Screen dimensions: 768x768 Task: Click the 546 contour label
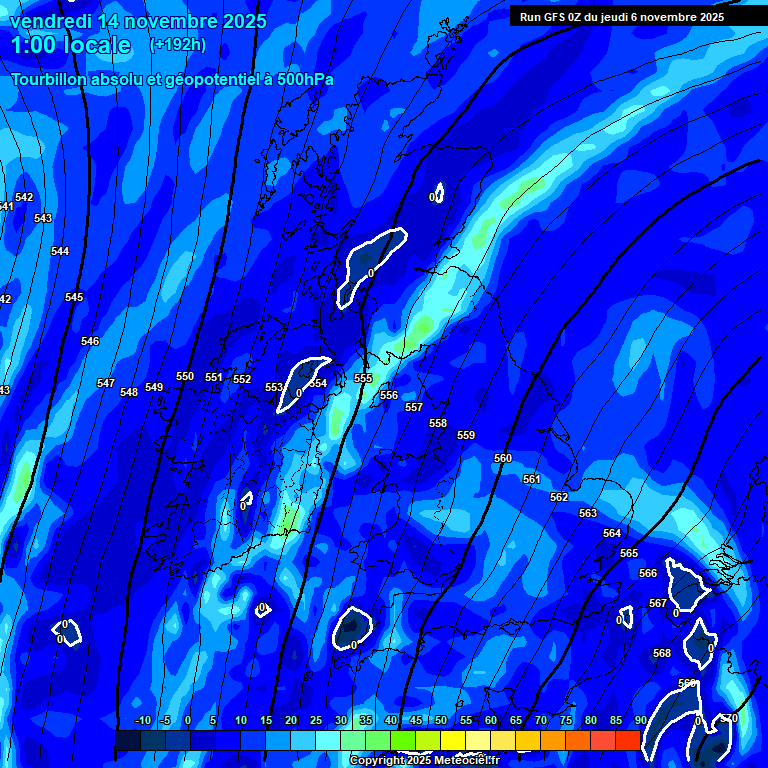[90, 342]
